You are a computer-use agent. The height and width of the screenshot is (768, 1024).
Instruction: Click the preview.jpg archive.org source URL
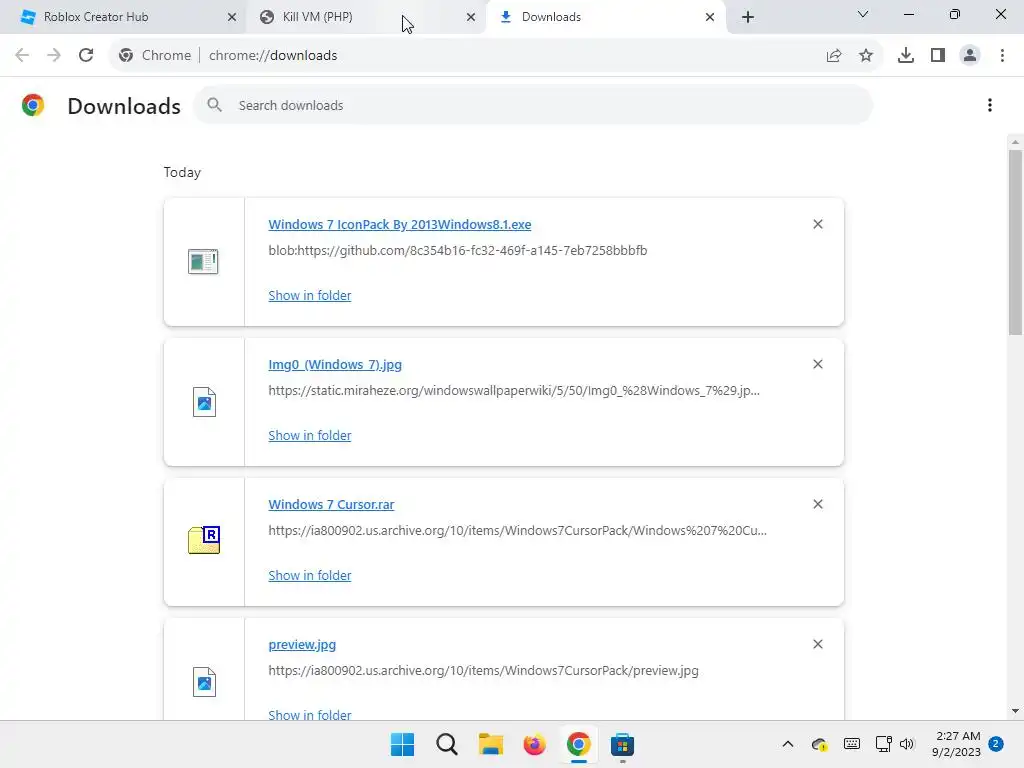[x=483, y=670]
